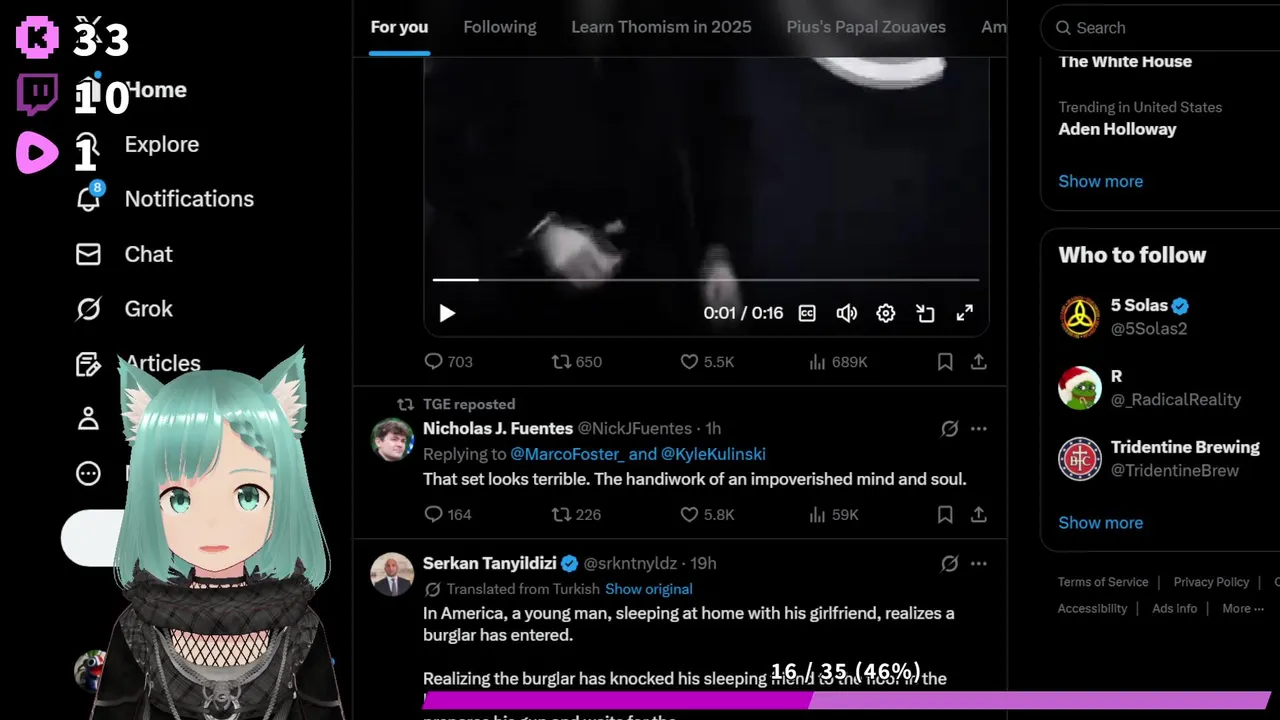Click the video progress bar

706,280
